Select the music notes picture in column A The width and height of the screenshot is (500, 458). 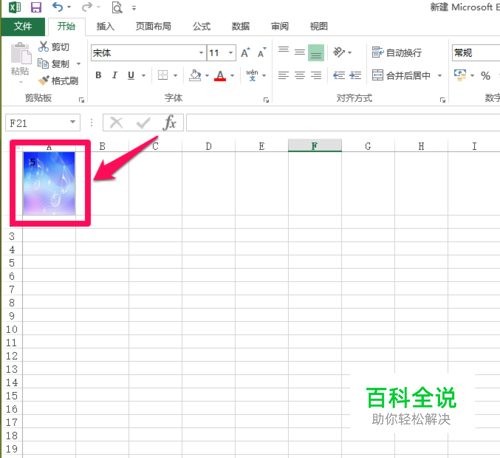pyautogui.click(x=49, y=183)
